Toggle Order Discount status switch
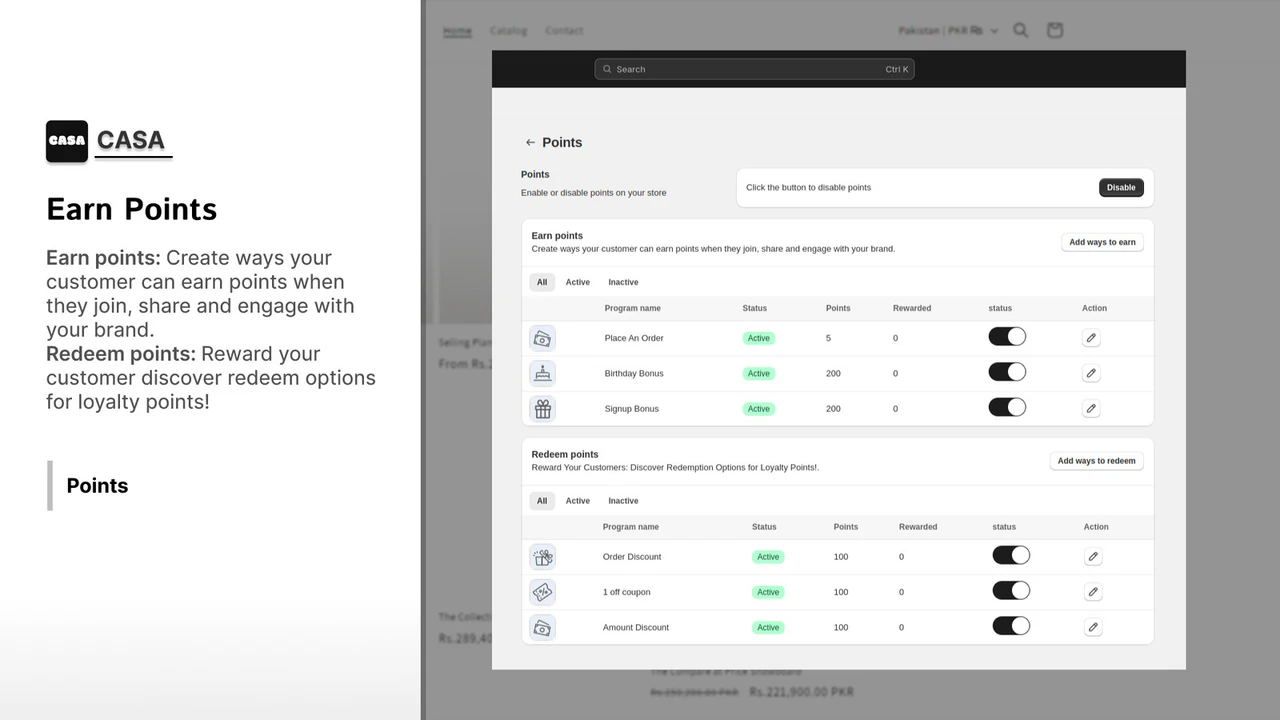Screen dimensions: 1280x720 (1011, 555)
